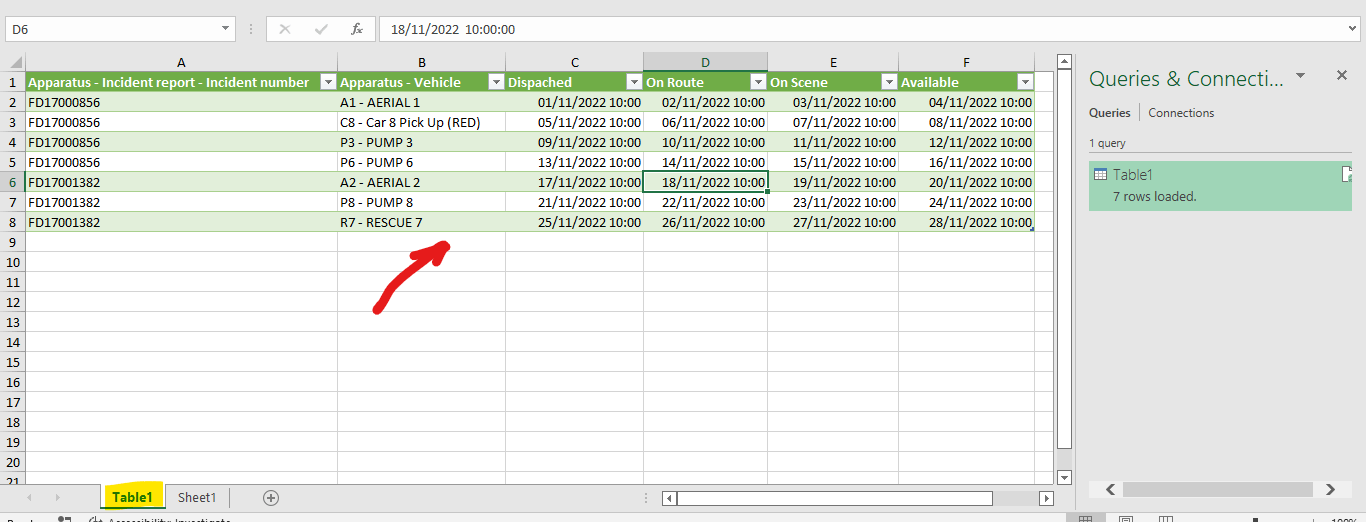Click the Table1 query table icon
This screenshot has height=522, width=1366.
[1100, 175]
